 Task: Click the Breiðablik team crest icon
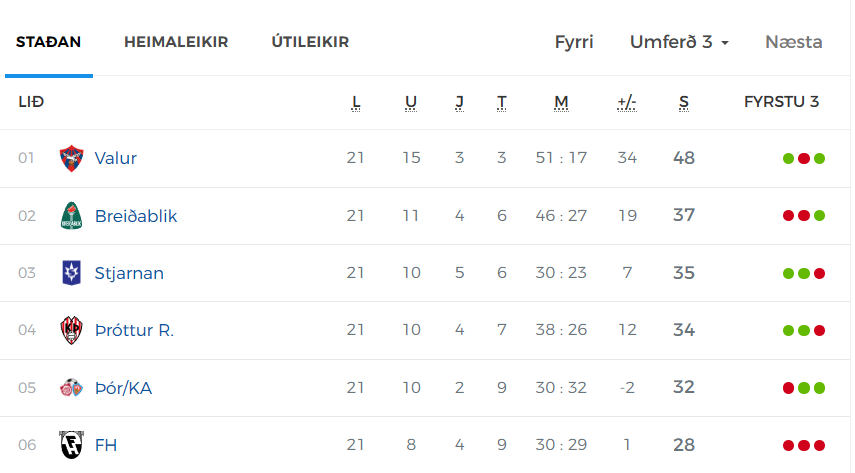pyautogui.click(x=71, y=215)
